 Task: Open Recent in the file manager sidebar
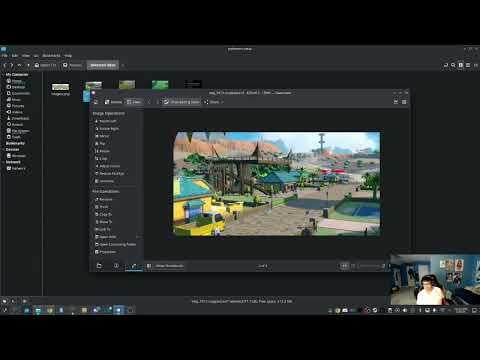15,124
